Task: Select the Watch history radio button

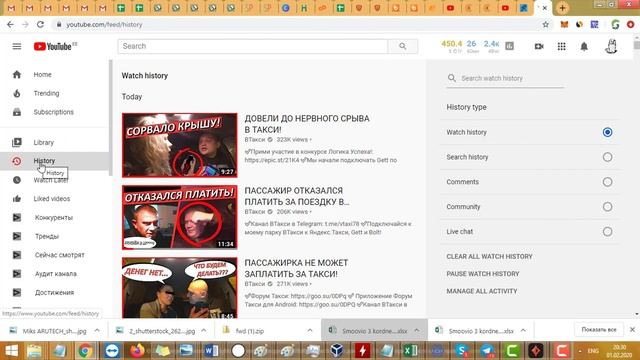Action: coord(607,132)
